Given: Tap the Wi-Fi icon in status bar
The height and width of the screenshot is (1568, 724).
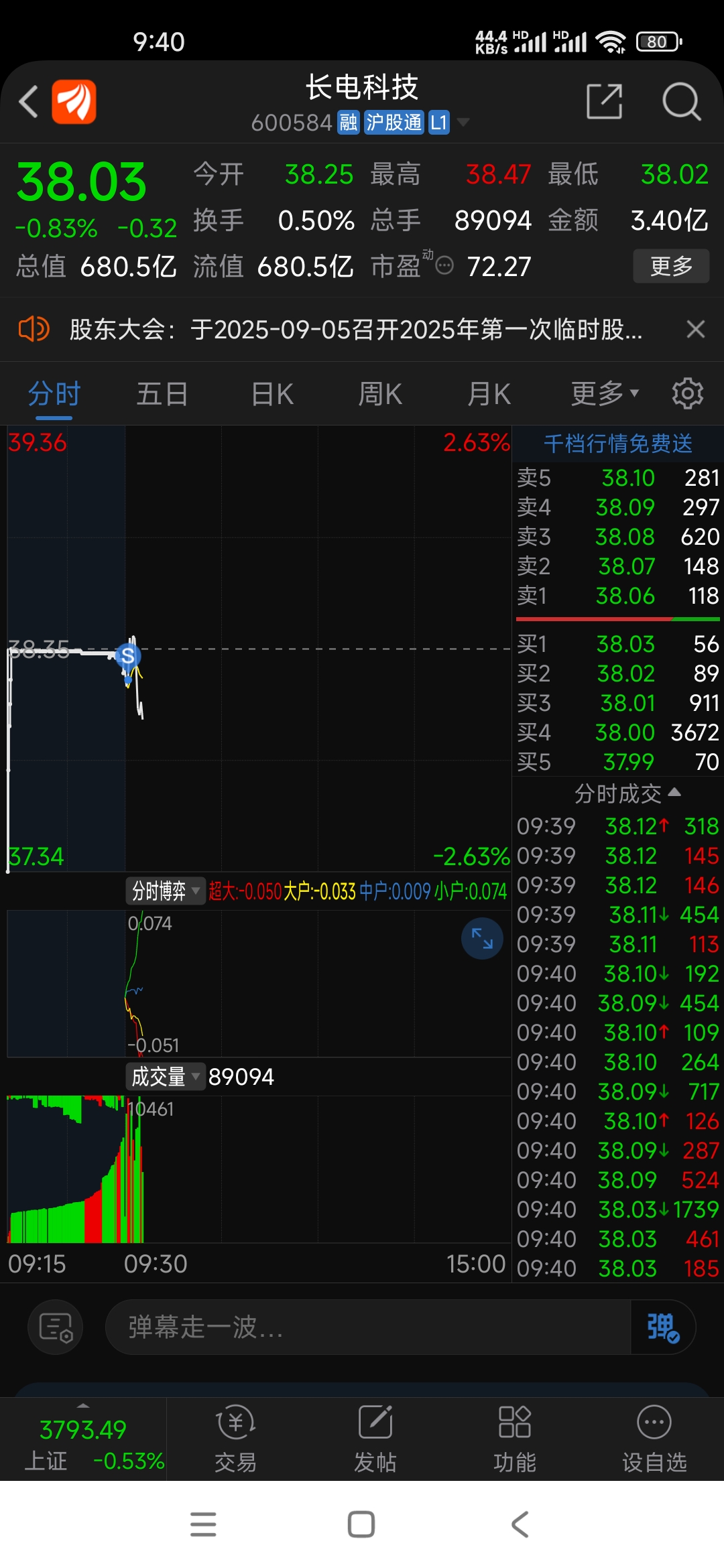Looking at the screenshot, I should coord(611,42).
